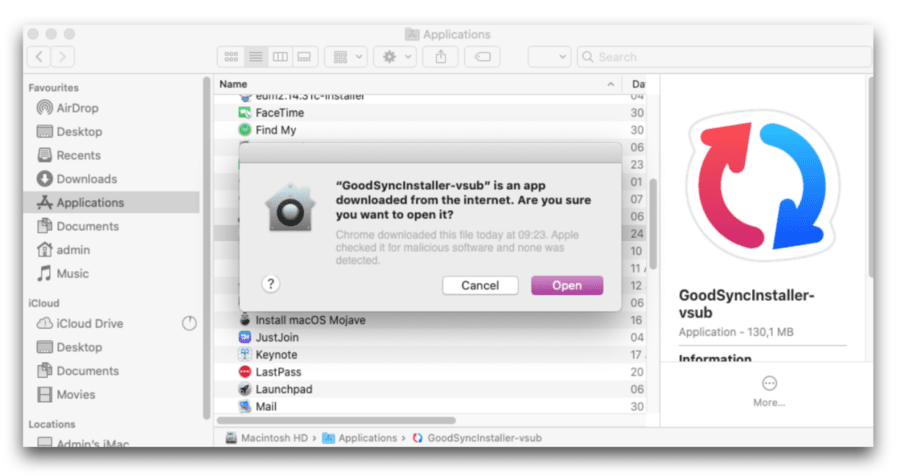Click the GoodSync preview icon

[763, 186]
